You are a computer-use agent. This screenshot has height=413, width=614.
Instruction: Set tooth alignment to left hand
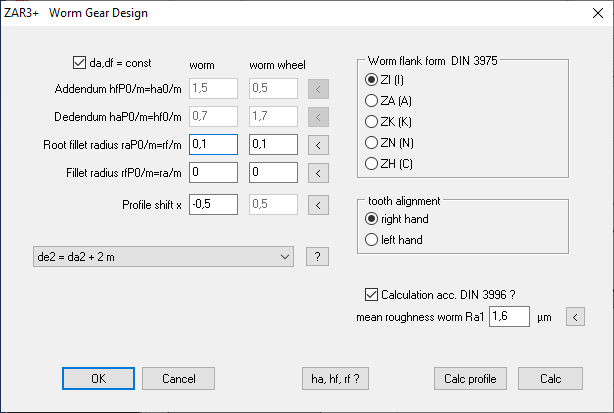pos(373,239)
